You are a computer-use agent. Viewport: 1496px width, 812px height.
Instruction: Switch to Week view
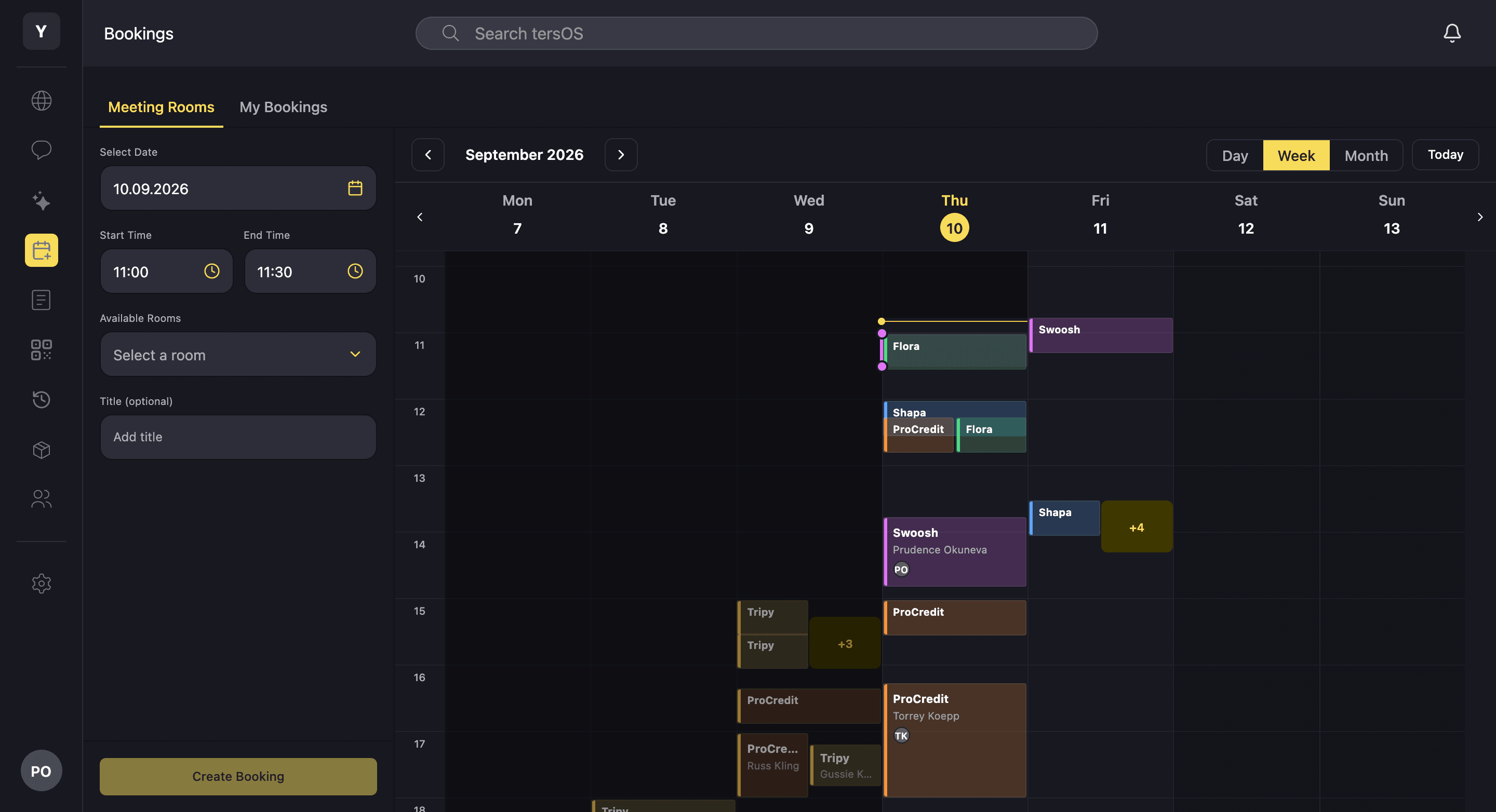pos(1296,156)
